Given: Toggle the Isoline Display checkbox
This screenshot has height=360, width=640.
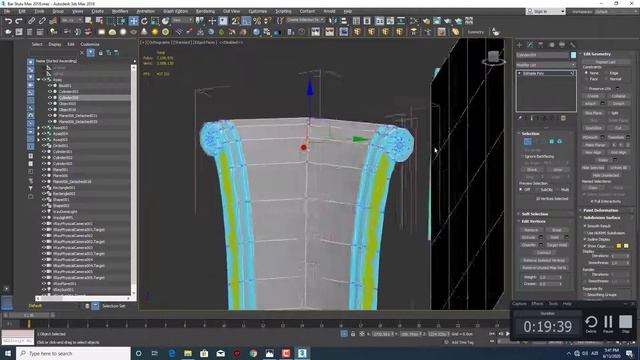Looking at the screenshot, I should click(x=585, y=239).
